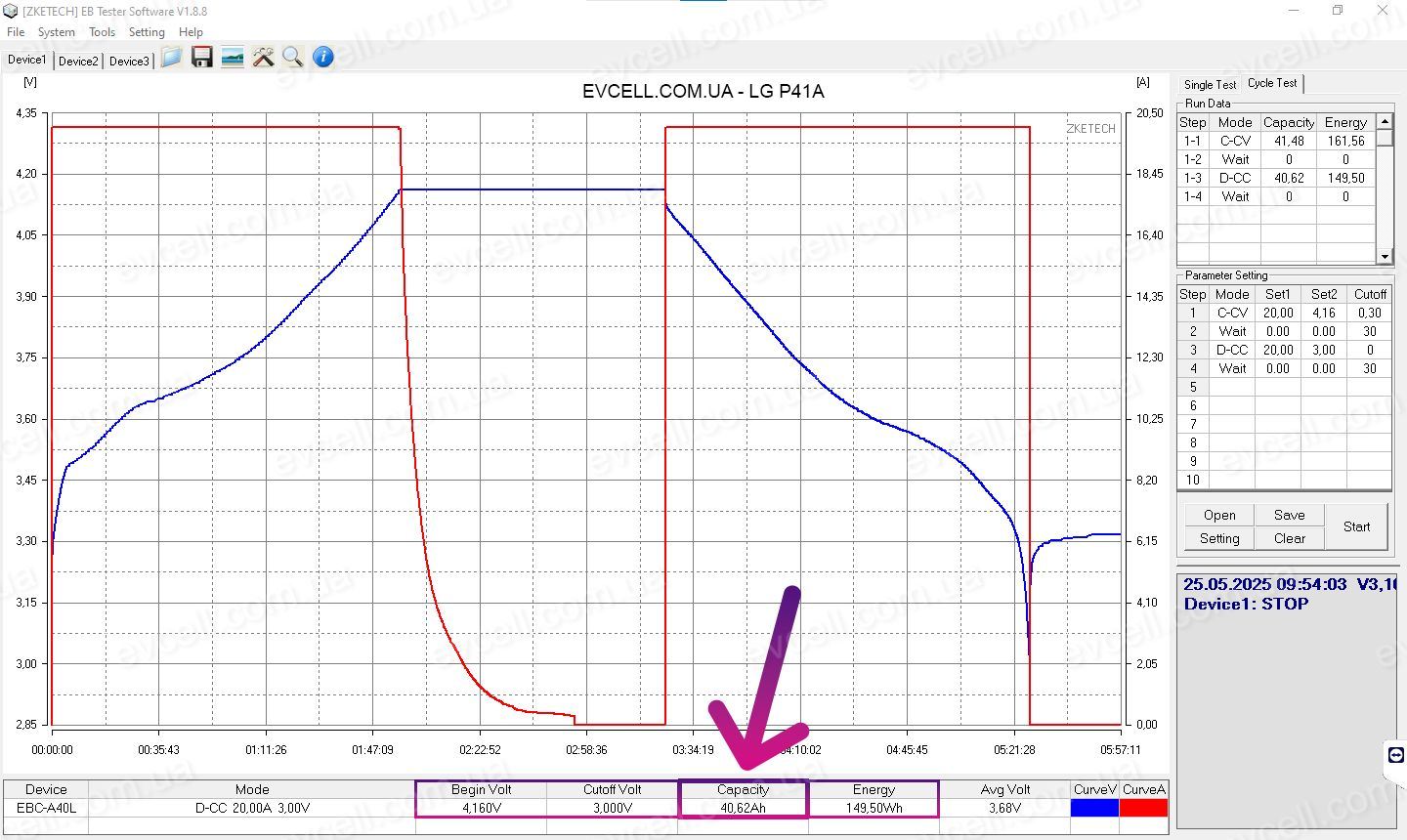Click the Save button in cycle panel
The width and height of the screenshot is (1407, 840).
click(1289, 515)
